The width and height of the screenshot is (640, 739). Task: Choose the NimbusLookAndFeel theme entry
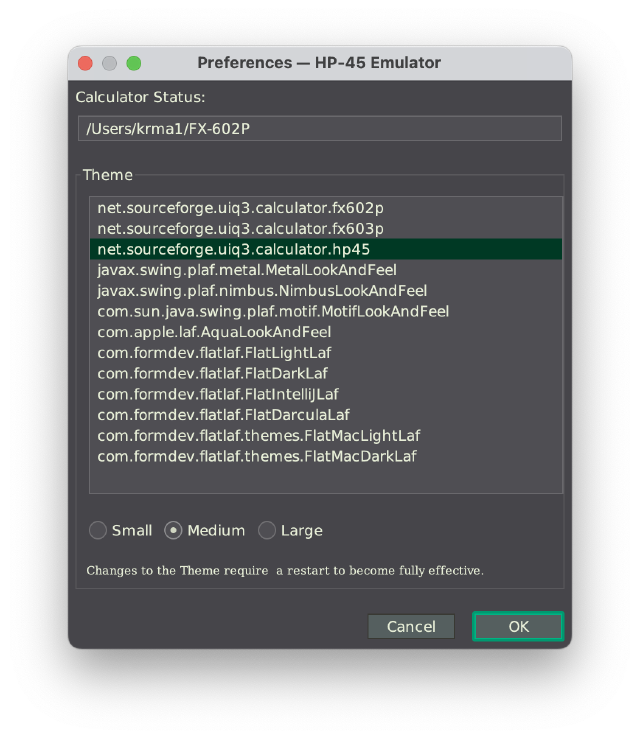coord(326,291)
